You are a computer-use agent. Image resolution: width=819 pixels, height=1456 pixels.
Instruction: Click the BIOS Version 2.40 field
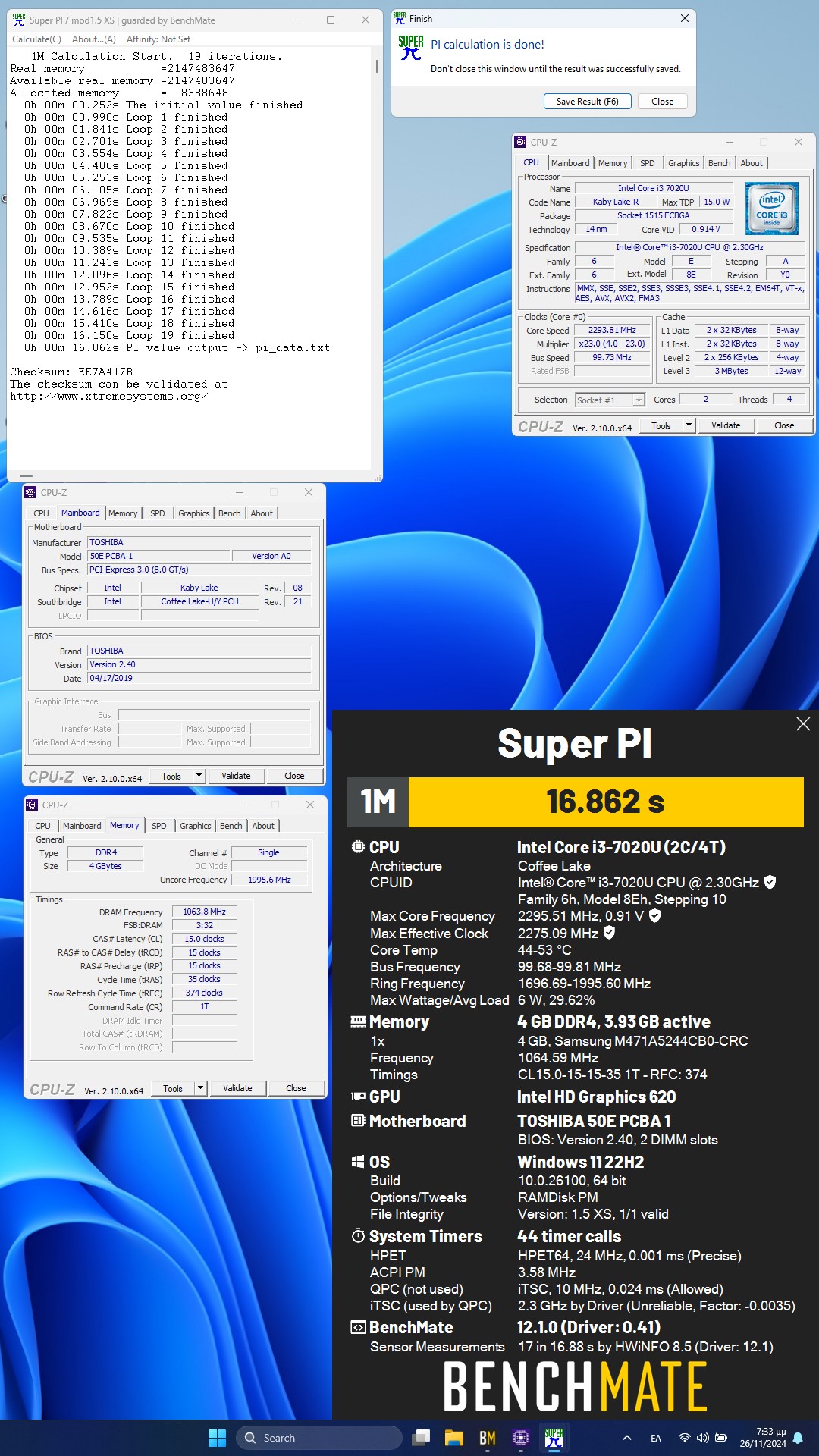point(199,664)
